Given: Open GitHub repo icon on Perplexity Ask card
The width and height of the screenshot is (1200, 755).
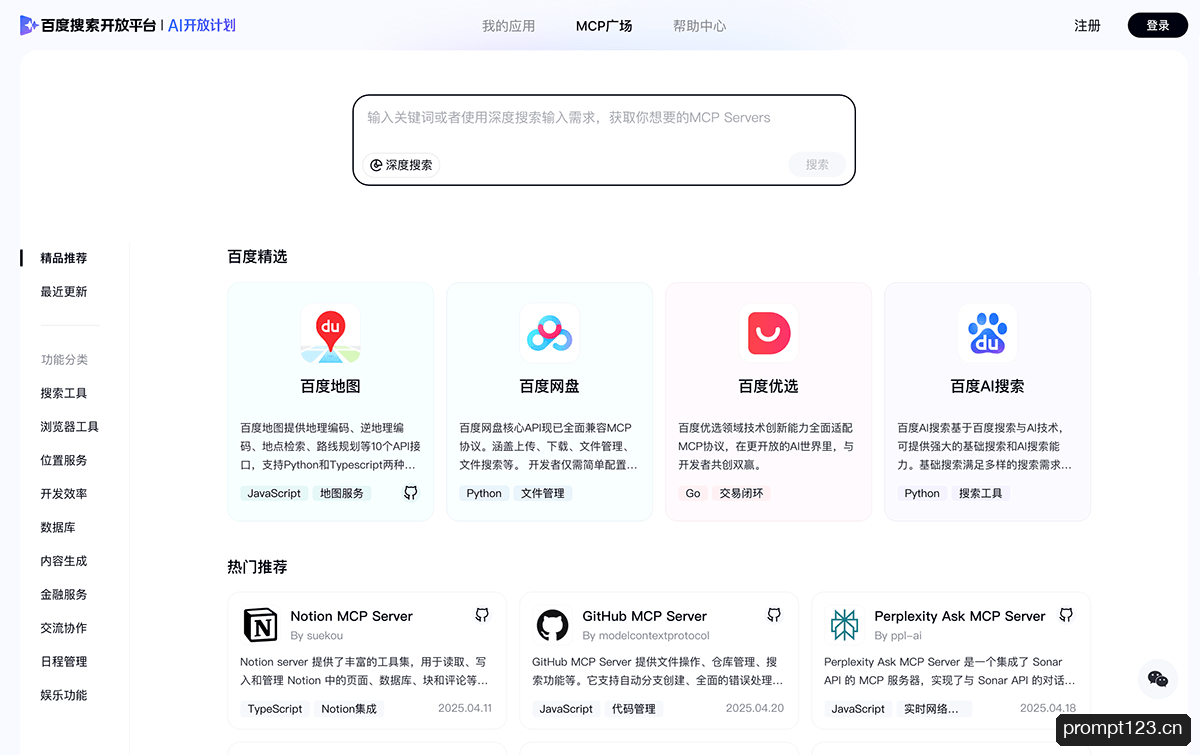Looking at the screenshot, I should tap(1066, 615).
